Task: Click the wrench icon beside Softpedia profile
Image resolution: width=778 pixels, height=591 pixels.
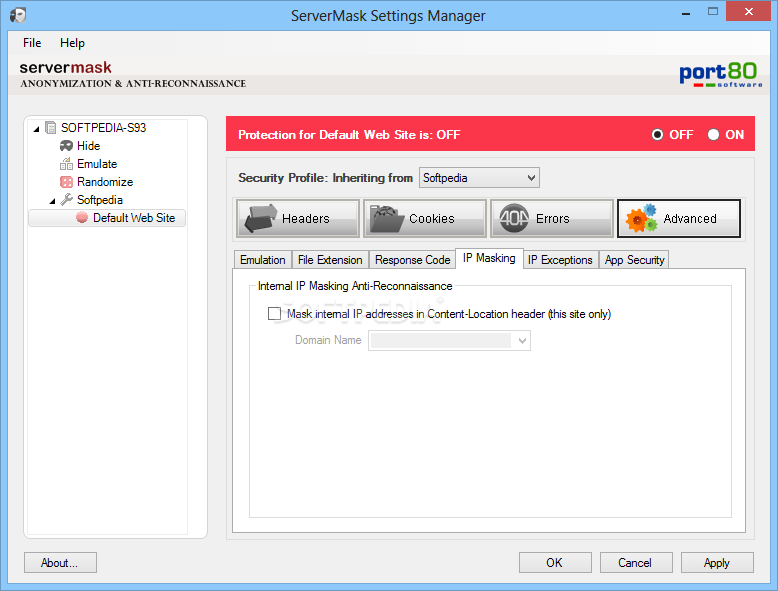Action: click(x=66, y=199)
